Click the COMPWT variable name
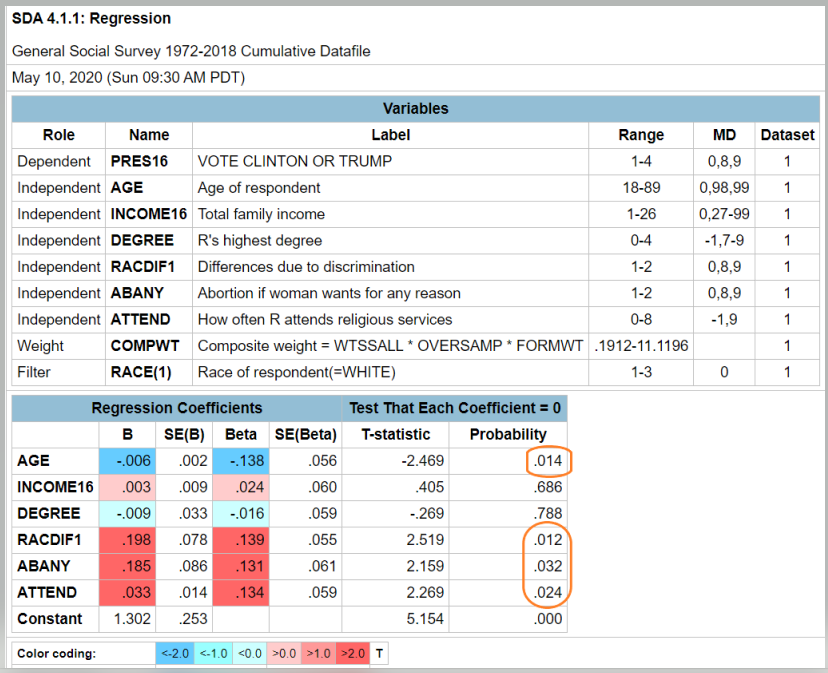828x673 pixels. pyautogui.click(x=145, y=346)
